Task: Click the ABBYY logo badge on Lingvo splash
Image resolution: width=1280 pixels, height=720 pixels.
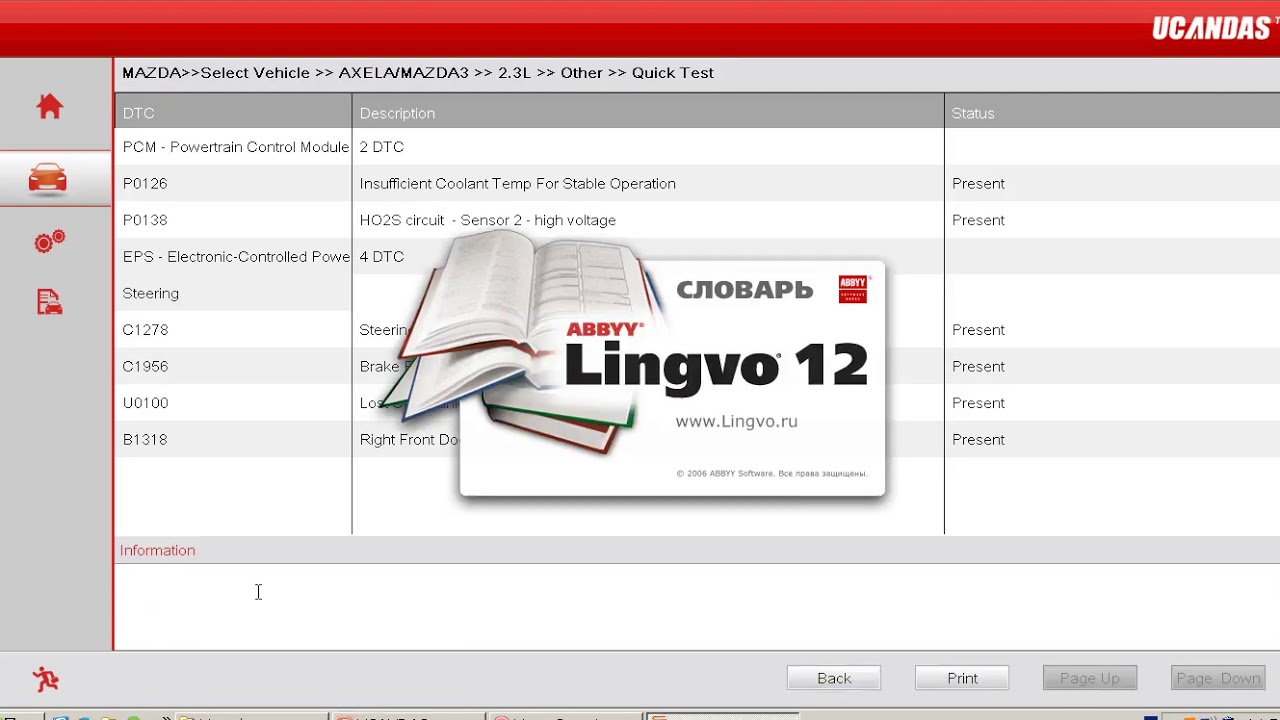Action: [853, 289]
